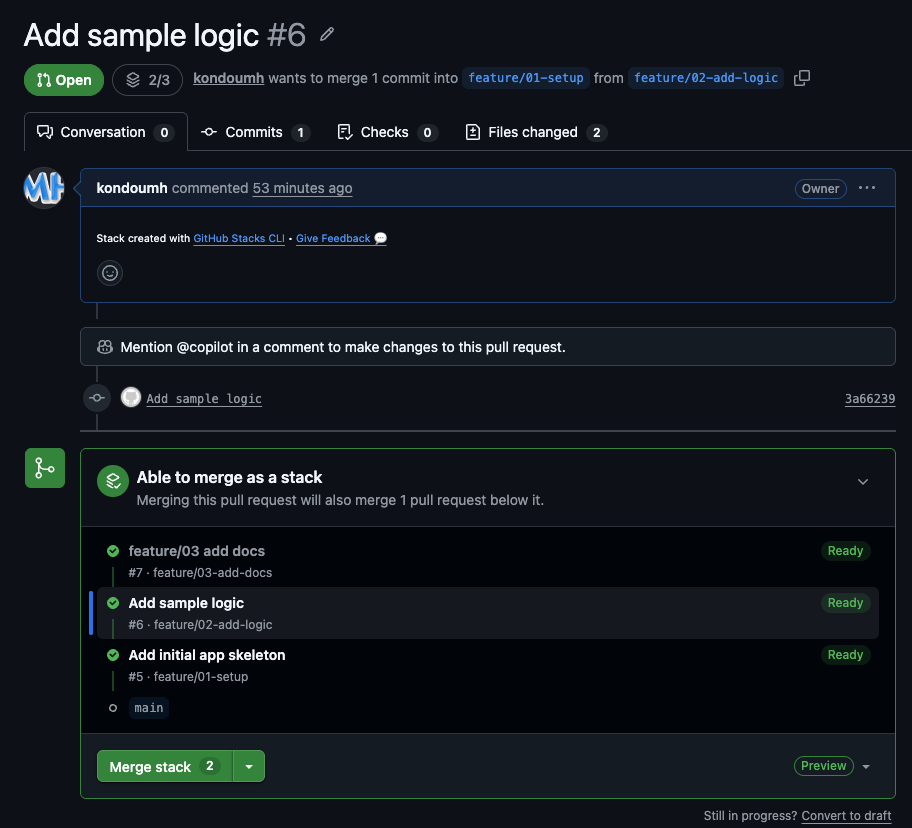The width and height of the screenshot is (912, 828).
Task: Click the #6 · feature/02-add-logic subtitle
Action: coord(200,624)
